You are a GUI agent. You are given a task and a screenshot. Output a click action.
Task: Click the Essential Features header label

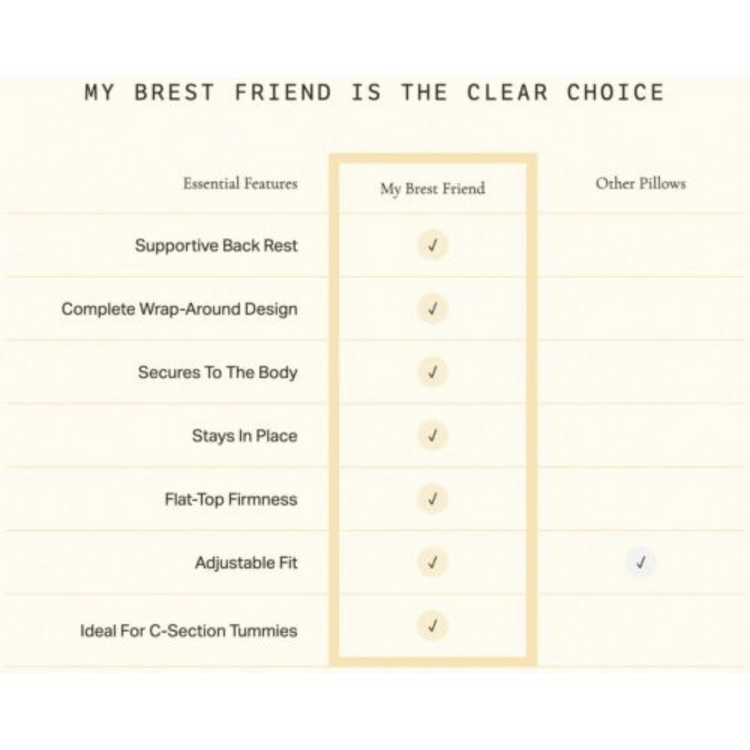click(x=240, y=184)
